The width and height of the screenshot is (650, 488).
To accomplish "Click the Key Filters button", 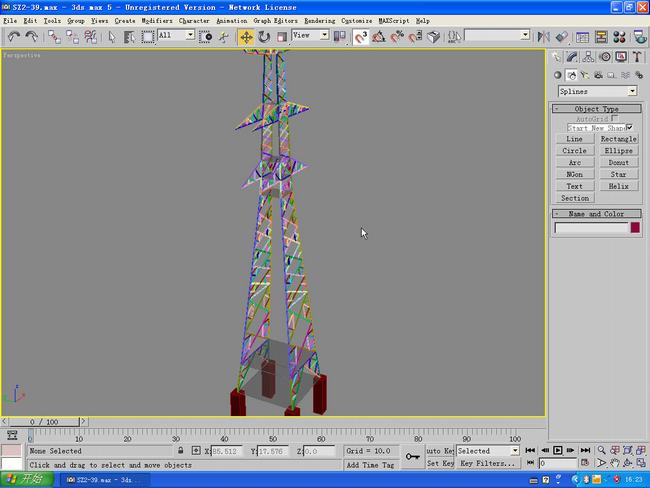I will coord(488,463).
